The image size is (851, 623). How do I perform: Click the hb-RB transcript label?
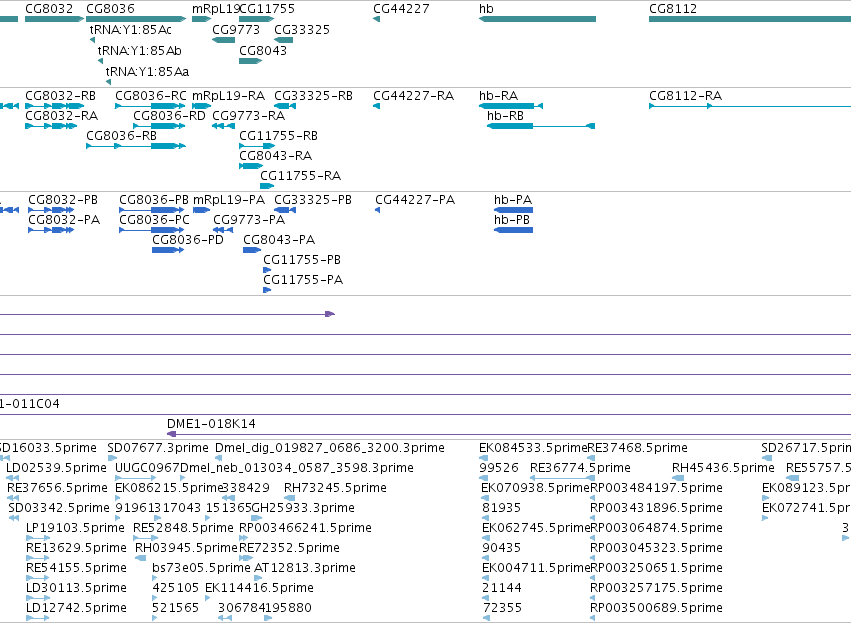505,116
